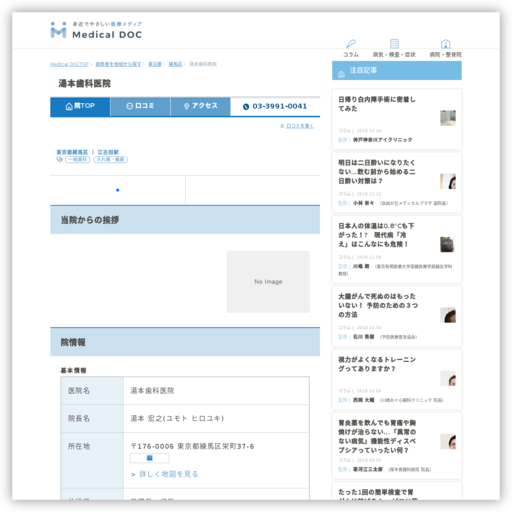
Task: Click supervisor 神戸神奈川アイクリニック
Action: coord(383,140)
